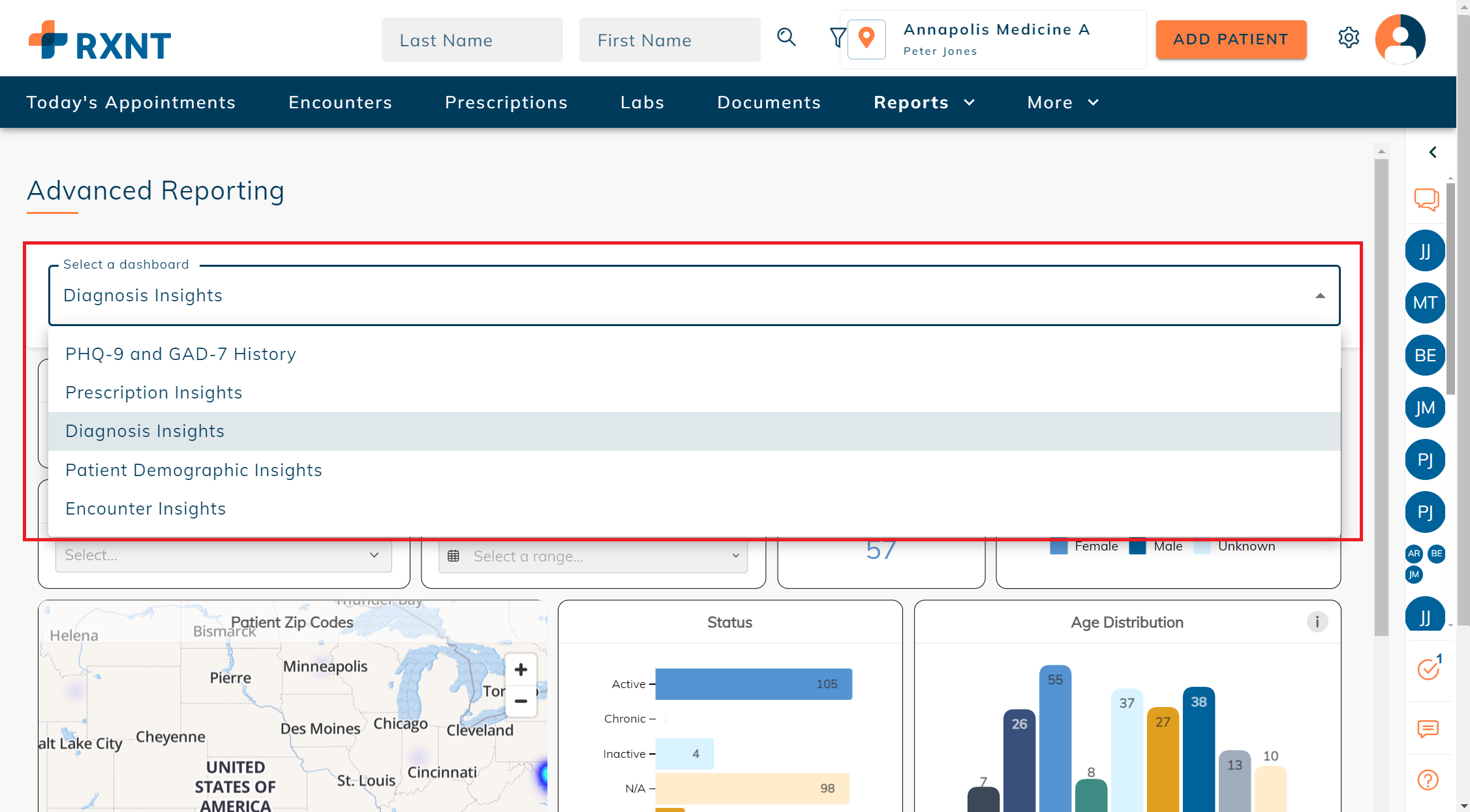Click the RXNT logo
The height and width of the screenshot is (812, 1470).
pos(100,40)
